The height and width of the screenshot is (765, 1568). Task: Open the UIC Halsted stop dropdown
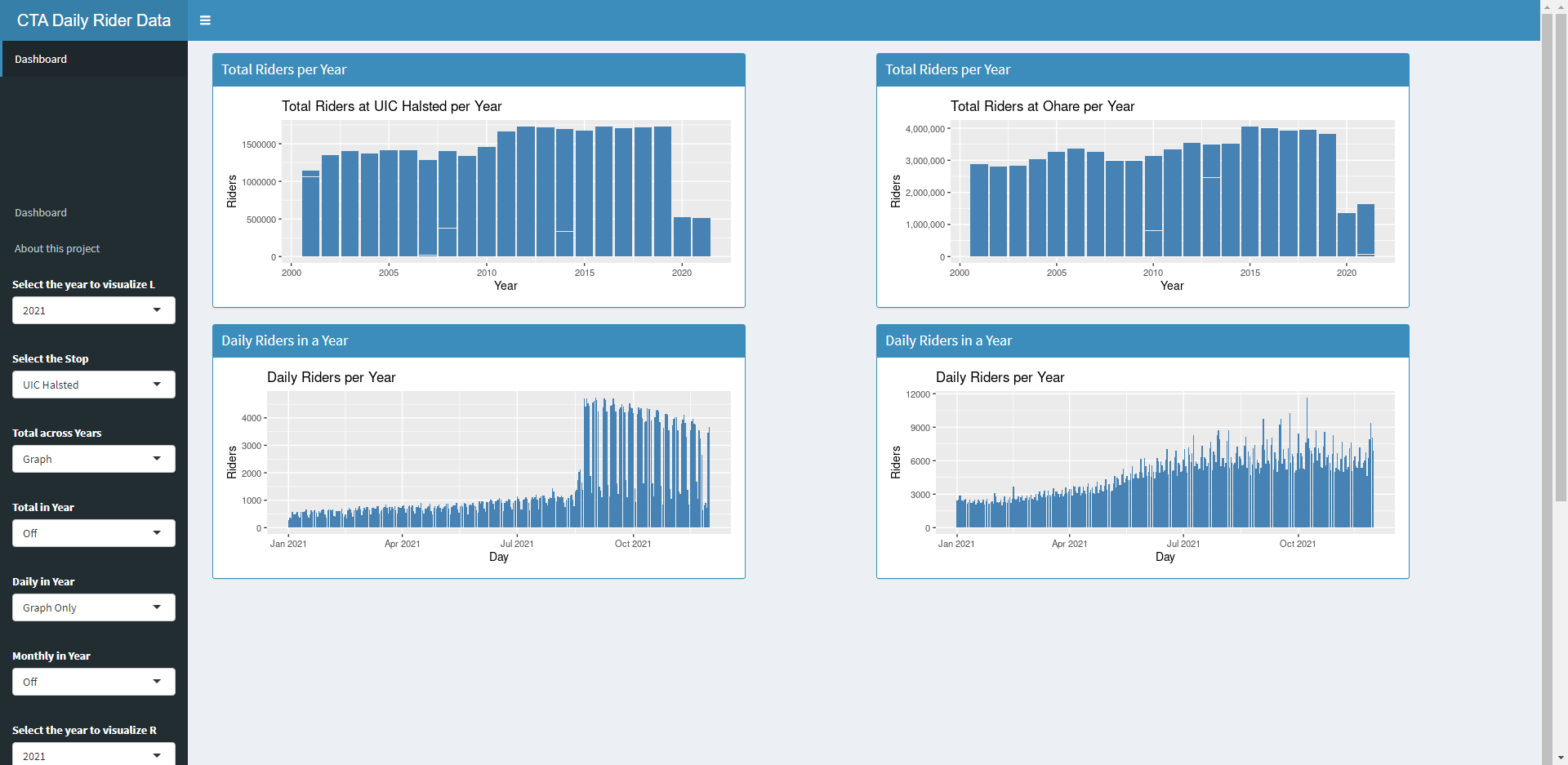[x=94, y=385]
